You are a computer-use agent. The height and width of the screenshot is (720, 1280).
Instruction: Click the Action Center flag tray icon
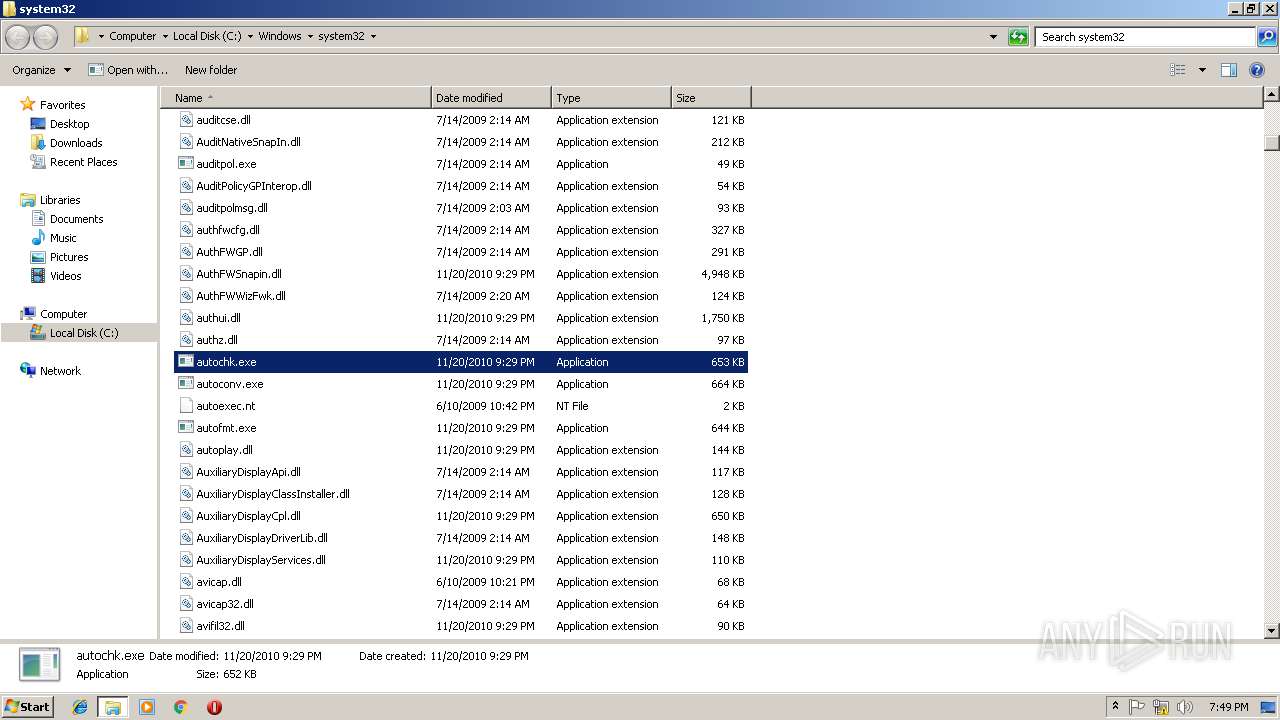tap(1138, 707)
